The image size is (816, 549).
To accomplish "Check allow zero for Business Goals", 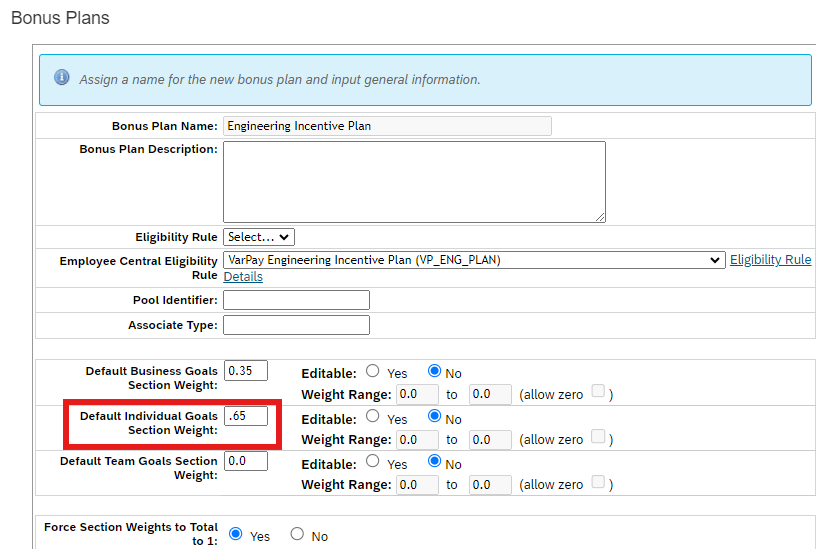I will (x=598, y=391).
